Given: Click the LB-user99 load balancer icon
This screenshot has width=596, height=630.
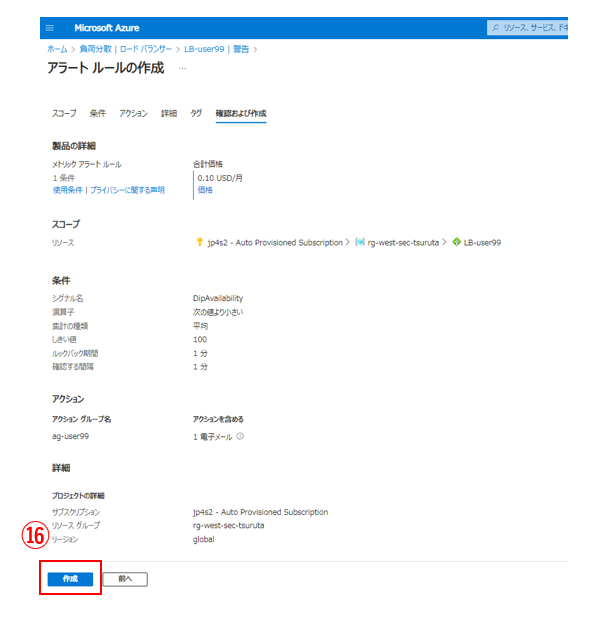Looking at the screenshot, I should click(457, 242).
